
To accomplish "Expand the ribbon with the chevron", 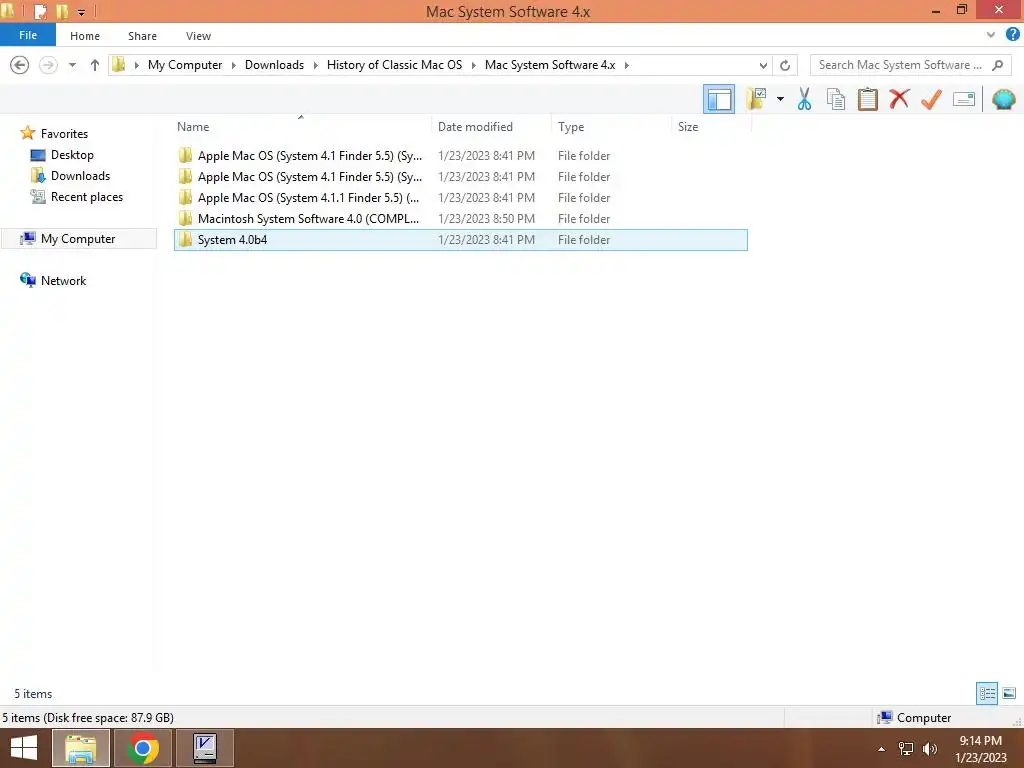I will point(991,35).
